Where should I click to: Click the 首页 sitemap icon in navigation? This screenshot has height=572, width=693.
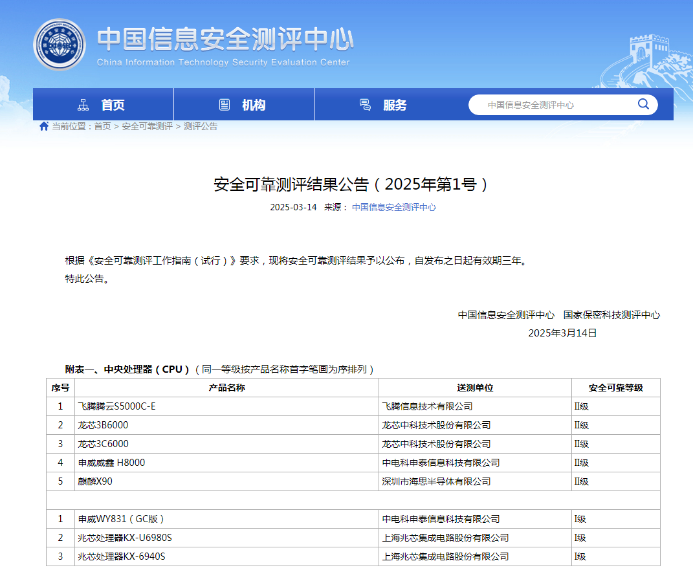tap(83, 105)
